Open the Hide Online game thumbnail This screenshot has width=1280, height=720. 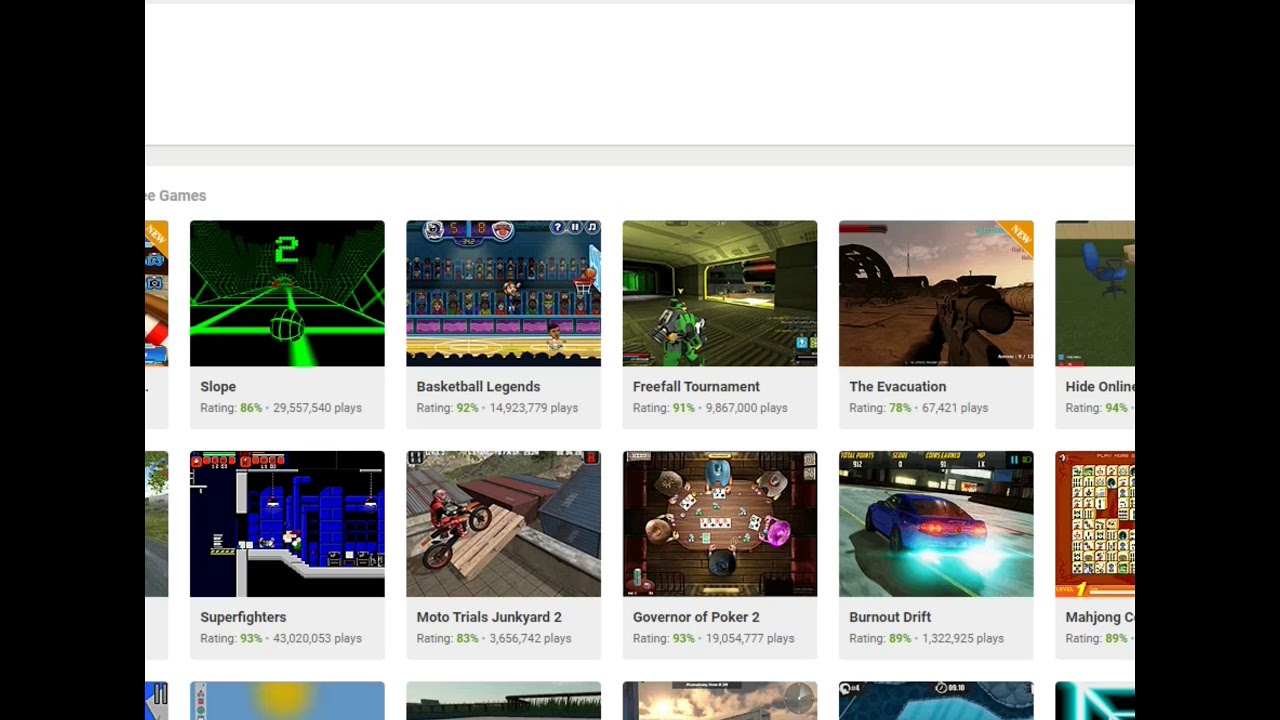tap(1095, 293)
